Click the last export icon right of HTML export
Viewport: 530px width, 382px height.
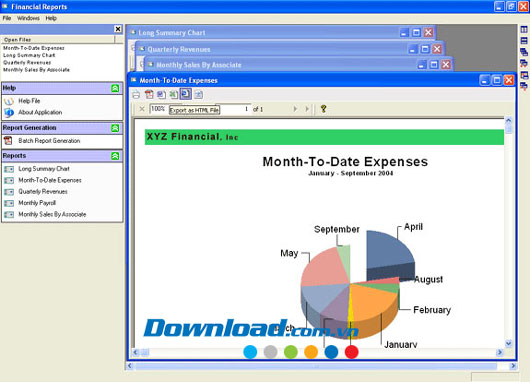tap(198, 95)
